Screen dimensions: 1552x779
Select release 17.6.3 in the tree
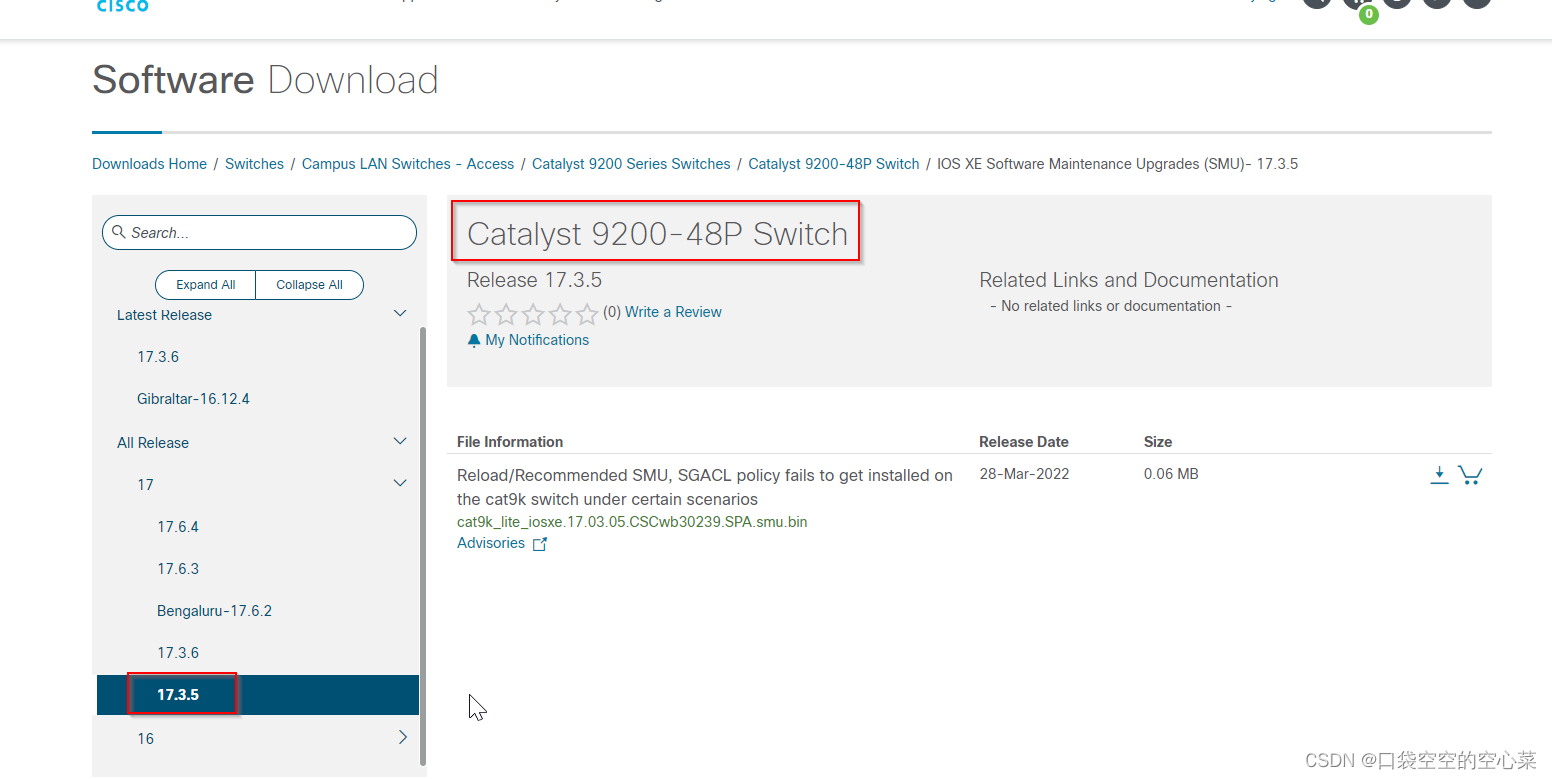178,569
